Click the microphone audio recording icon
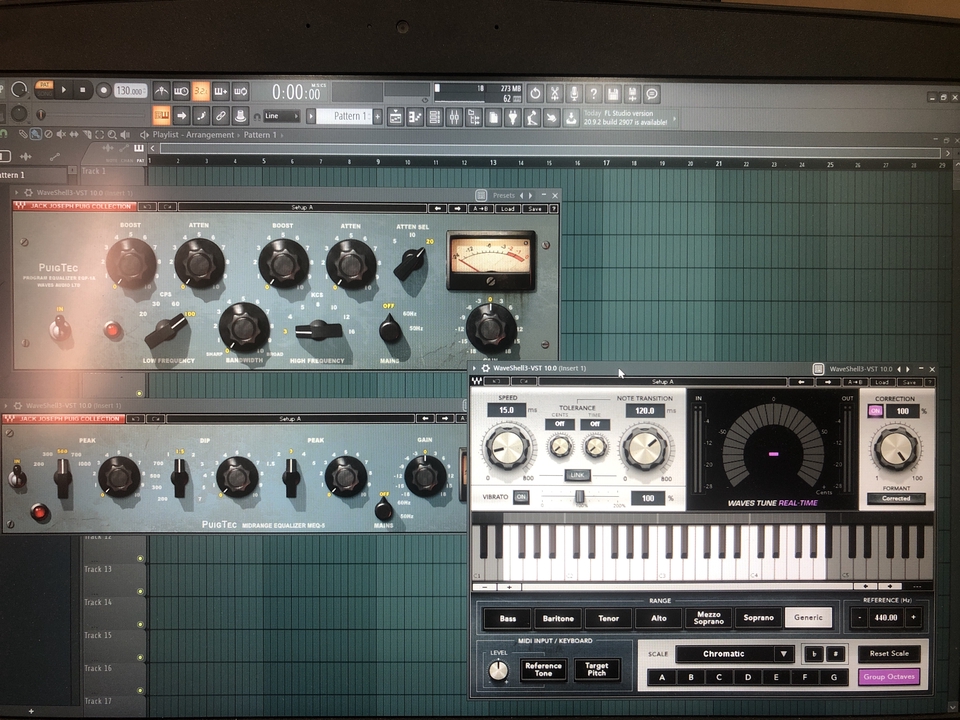The width and height of the screenshot is (960, 720). tap(574, 93)
